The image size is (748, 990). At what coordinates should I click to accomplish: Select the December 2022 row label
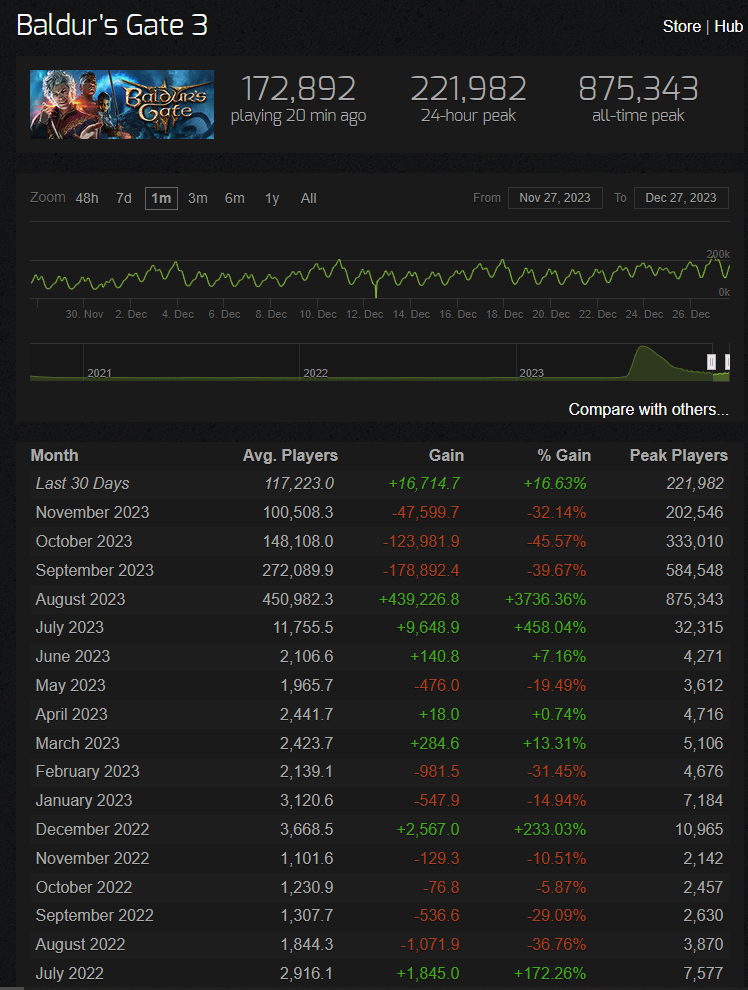pos(92,830)
